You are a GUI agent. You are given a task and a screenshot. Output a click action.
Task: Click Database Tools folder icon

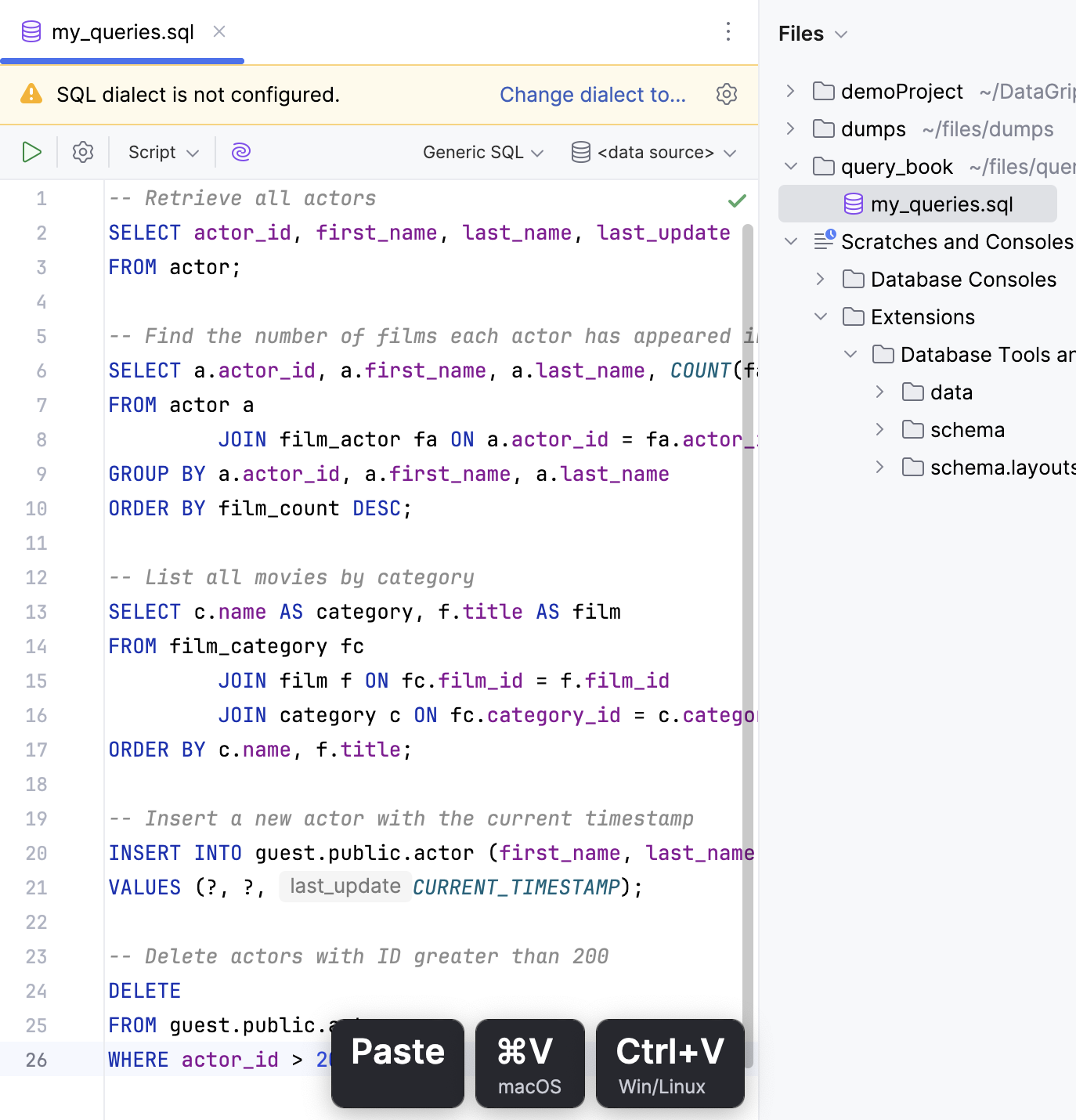coord(883,354)
